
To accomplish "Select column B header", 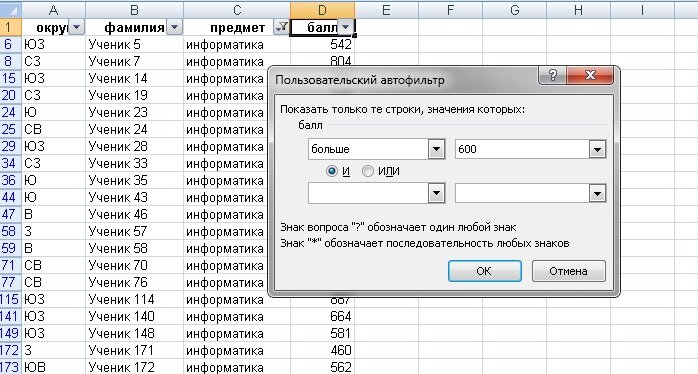I will 134,10.
